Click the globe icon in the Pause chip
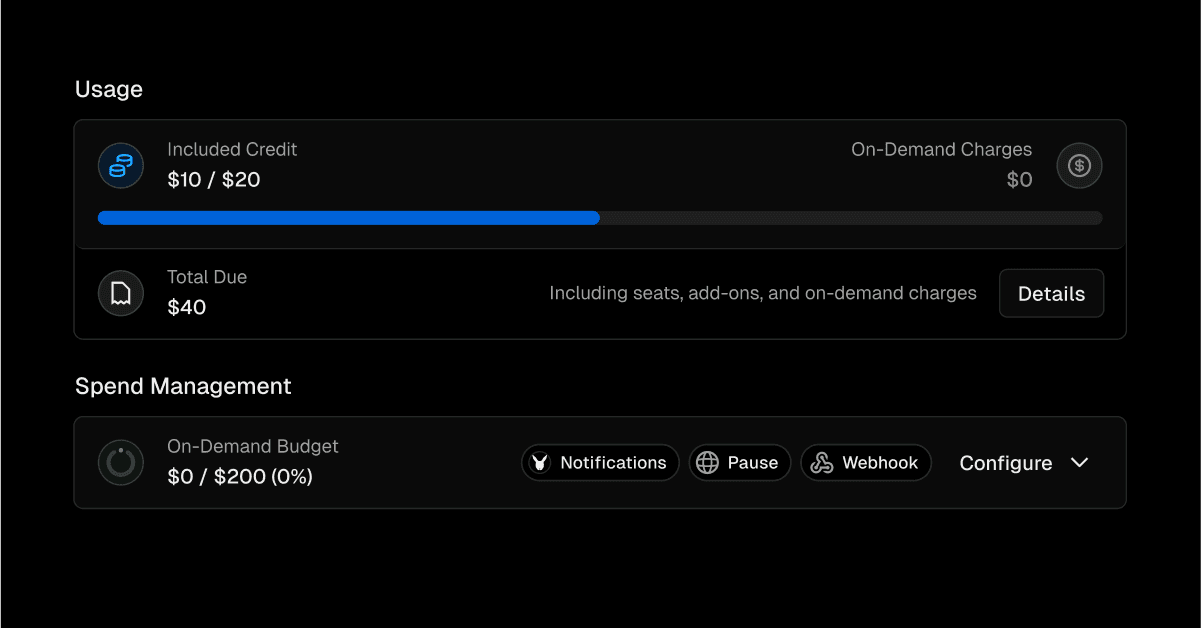Viewport: 1201px width, 628px height. tap(707, 463)
